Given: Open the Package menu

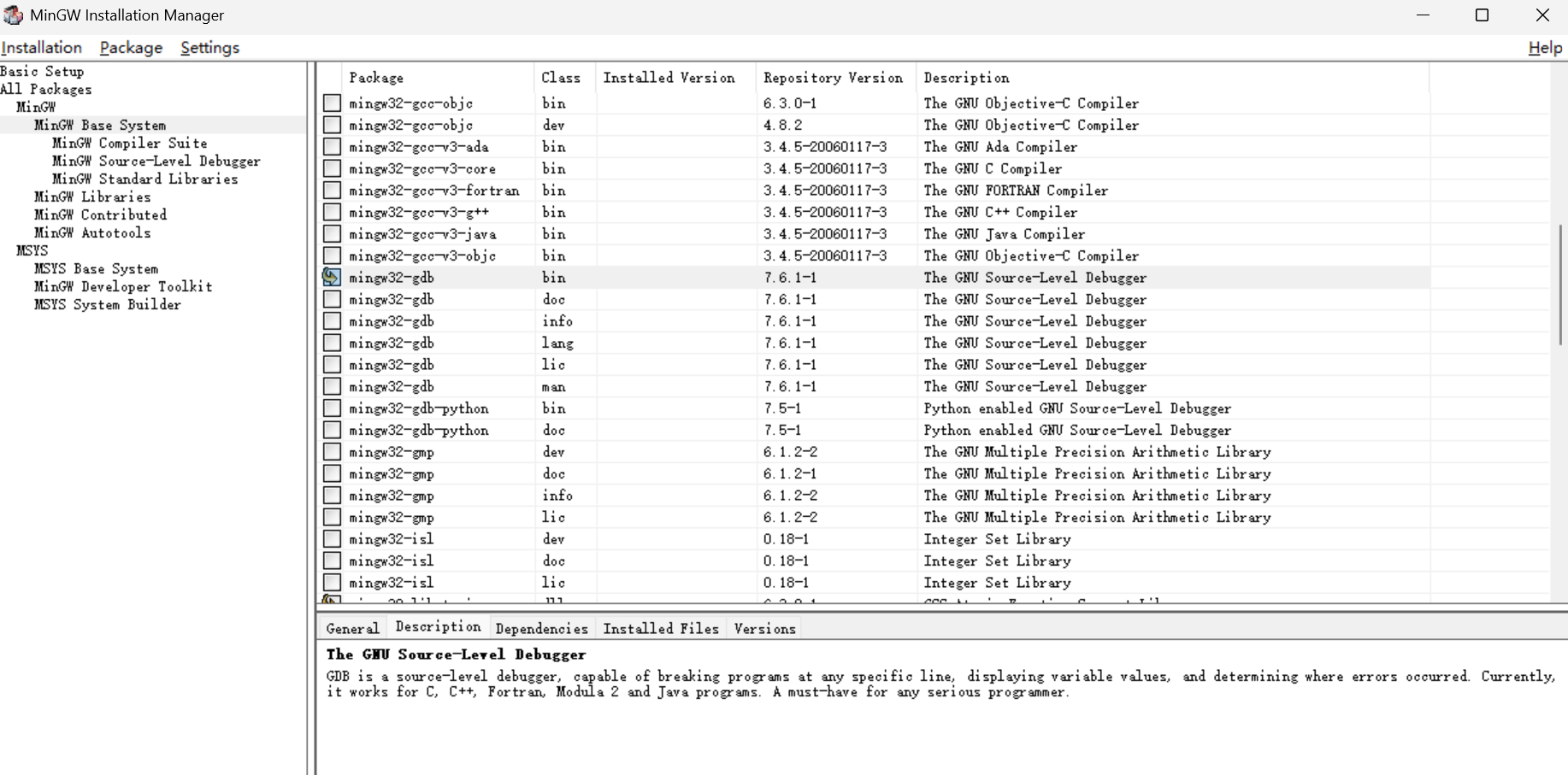Looking at the screenshot, I should (x=131, y=48).
